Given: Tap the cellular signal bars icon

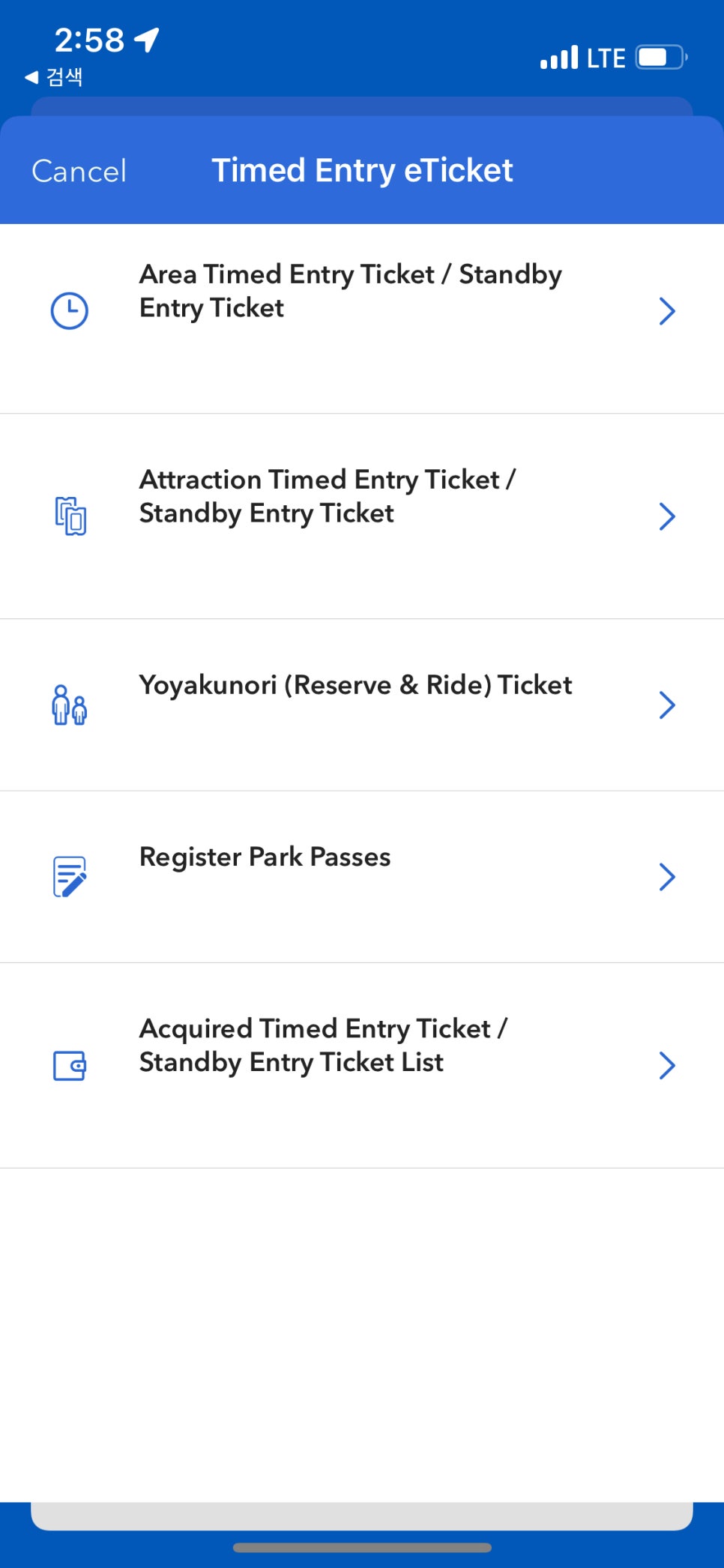Looking at the screenshot, I should pos(559,57).
